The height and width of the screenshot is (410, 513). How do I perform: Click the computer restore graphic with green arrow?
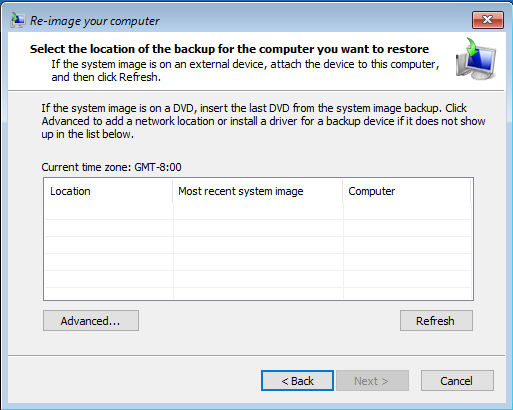pyautogui.click(x=476, y=59)
